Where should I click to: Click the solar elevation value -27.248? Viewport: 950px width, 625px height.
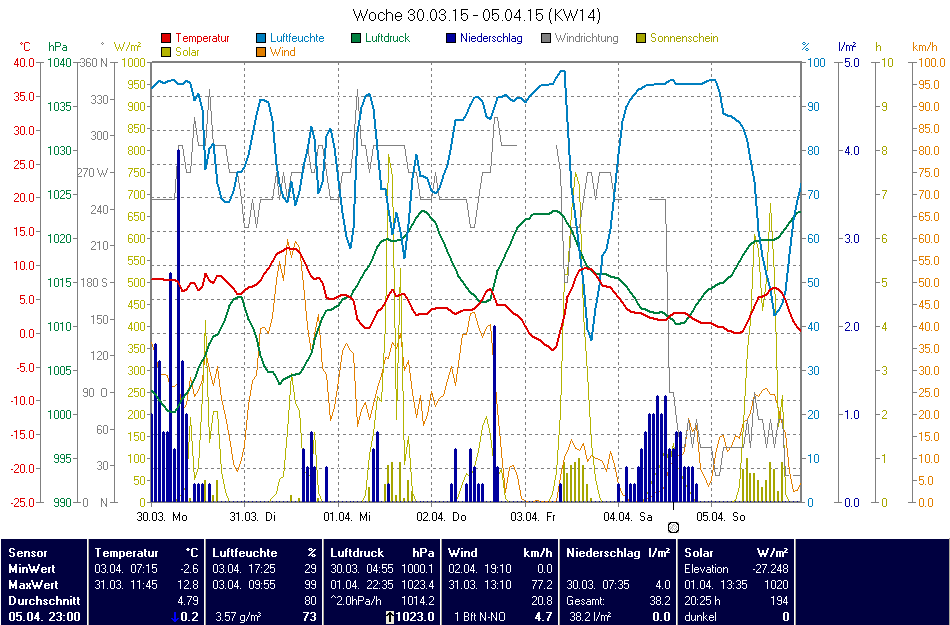coord(770,569)
